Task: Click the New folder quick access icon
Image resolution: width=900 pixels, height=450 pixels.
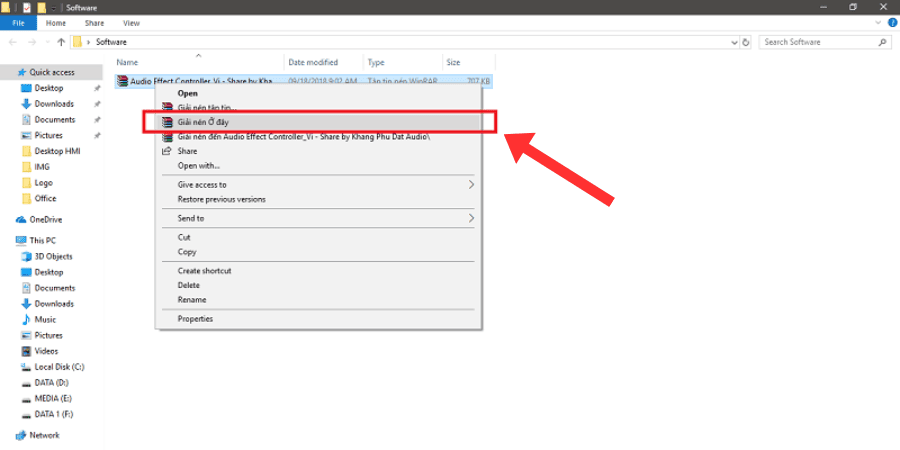Action: [41, 7]
